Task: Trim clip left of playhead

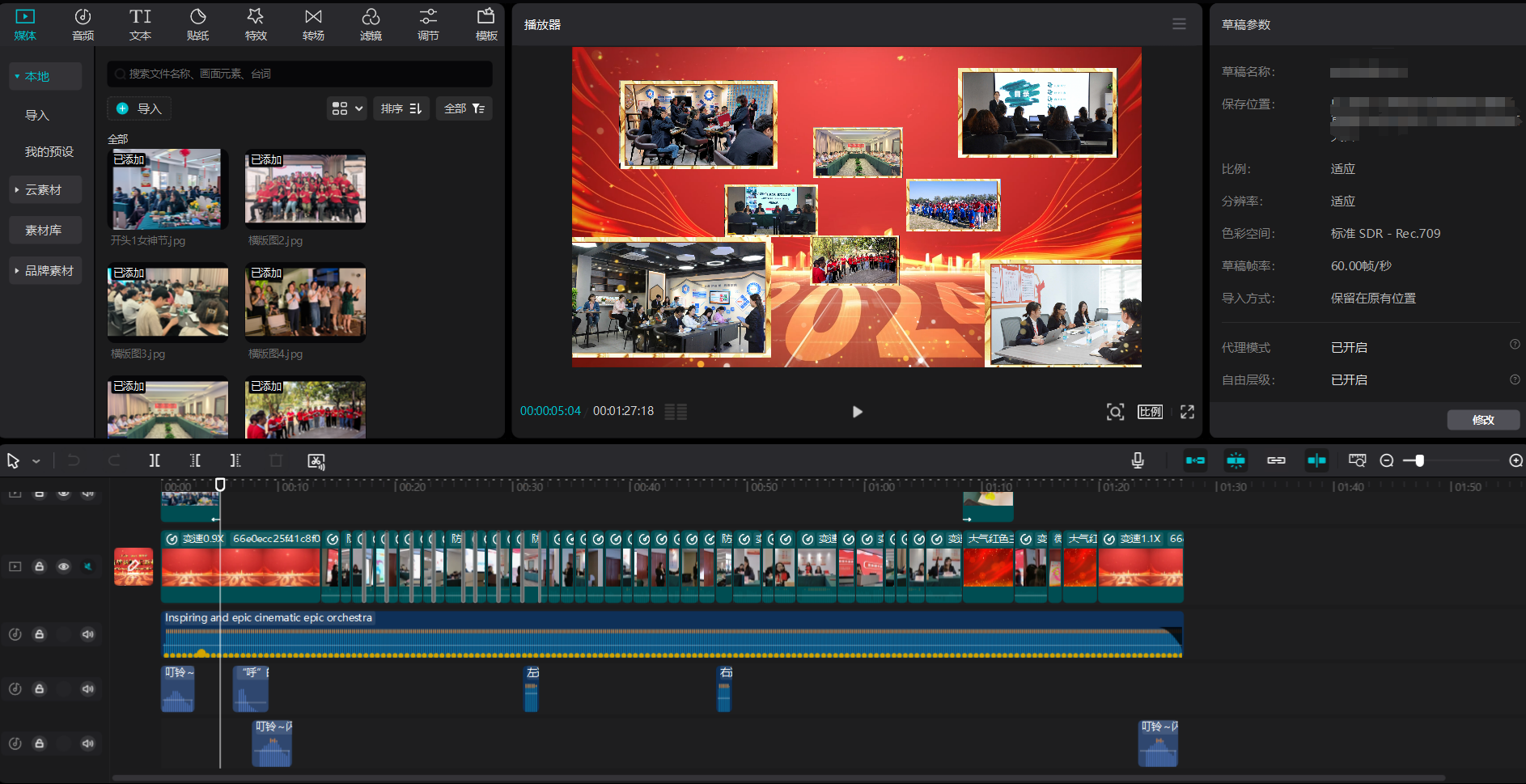Action: [x=195, y=460]
